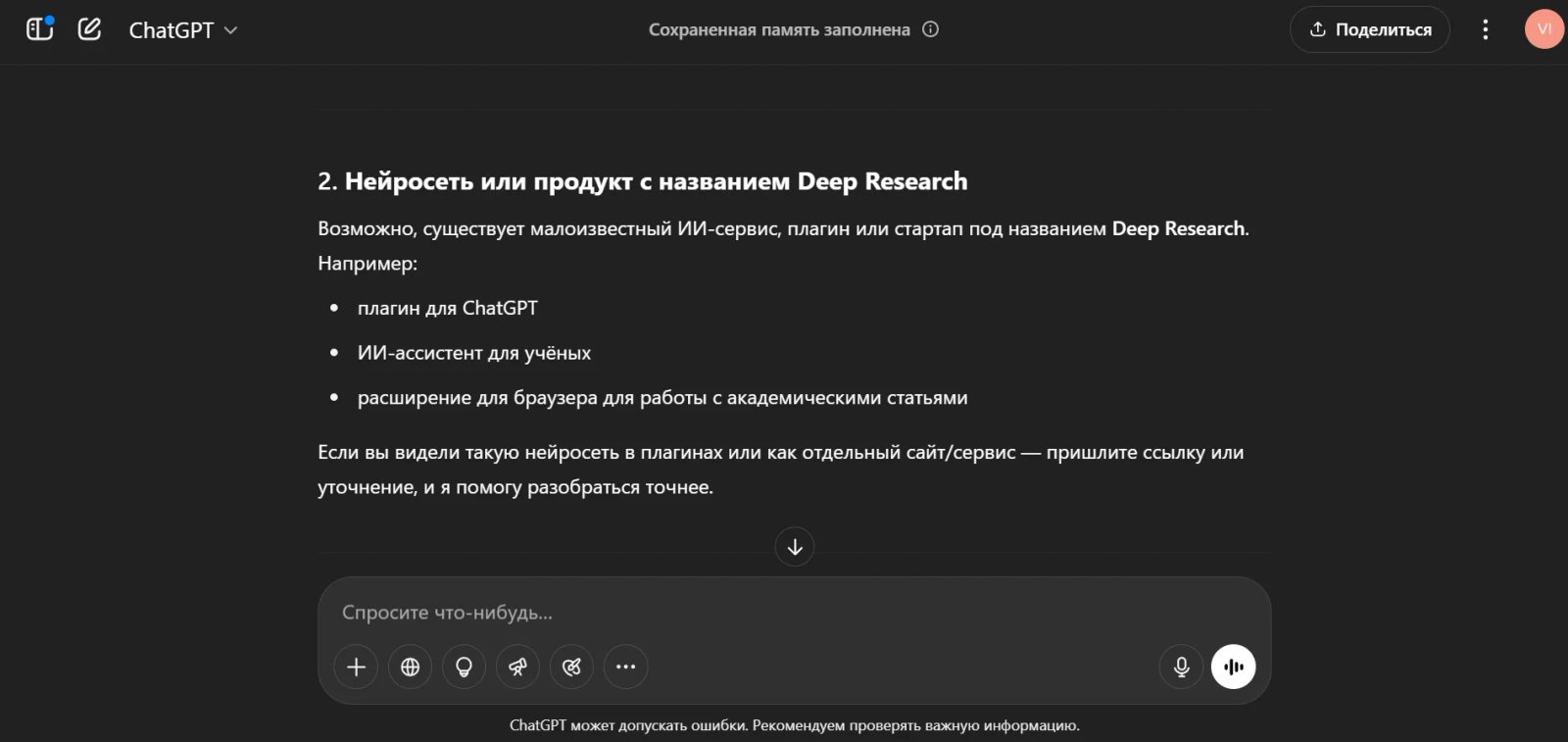The image size is (1568, 742).
Task: Start a new chat with pencil icon
Action: tap(89, 29)
